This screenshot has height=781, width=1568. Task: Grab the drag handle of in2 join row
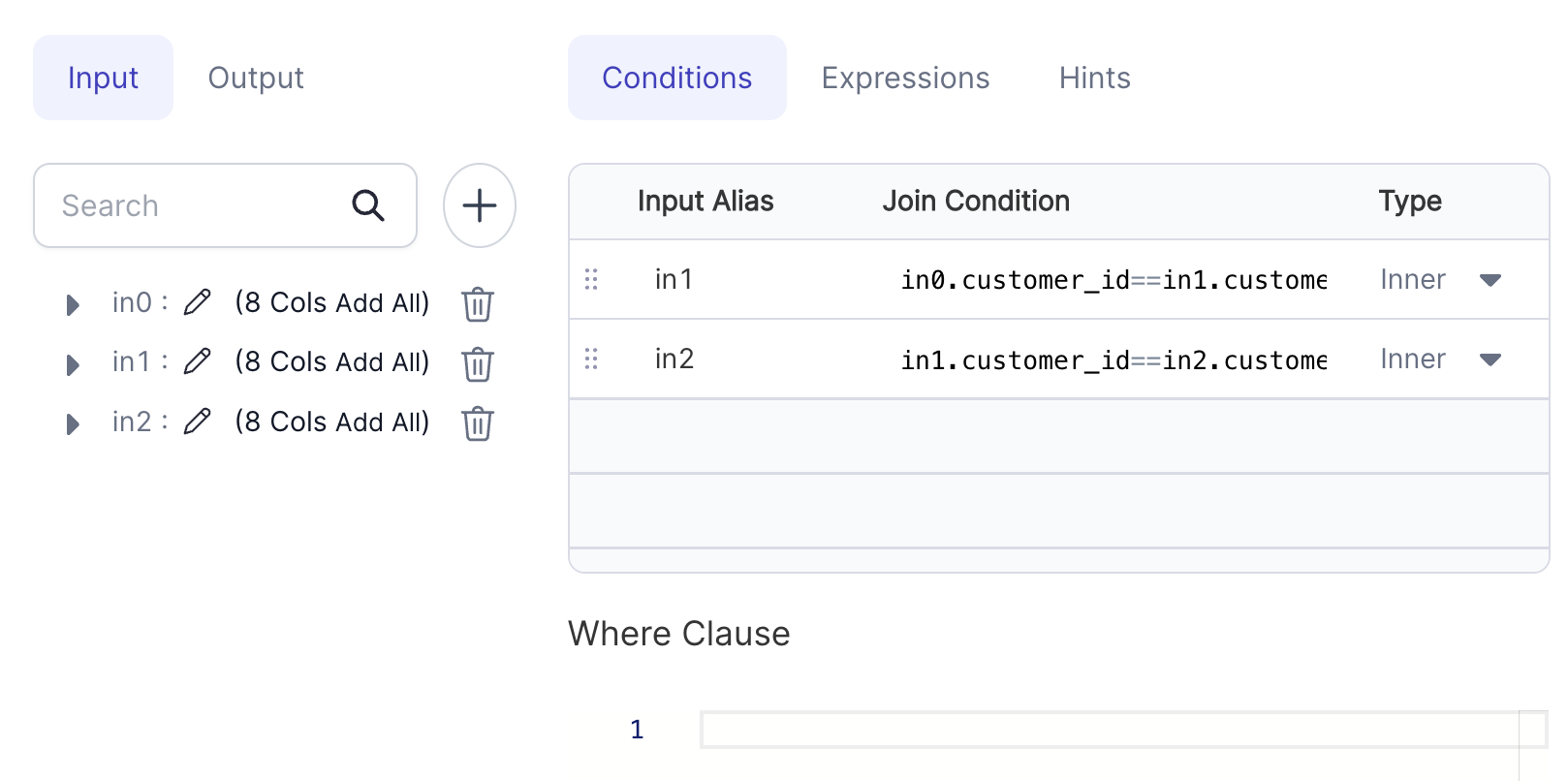tap(591, 359)
